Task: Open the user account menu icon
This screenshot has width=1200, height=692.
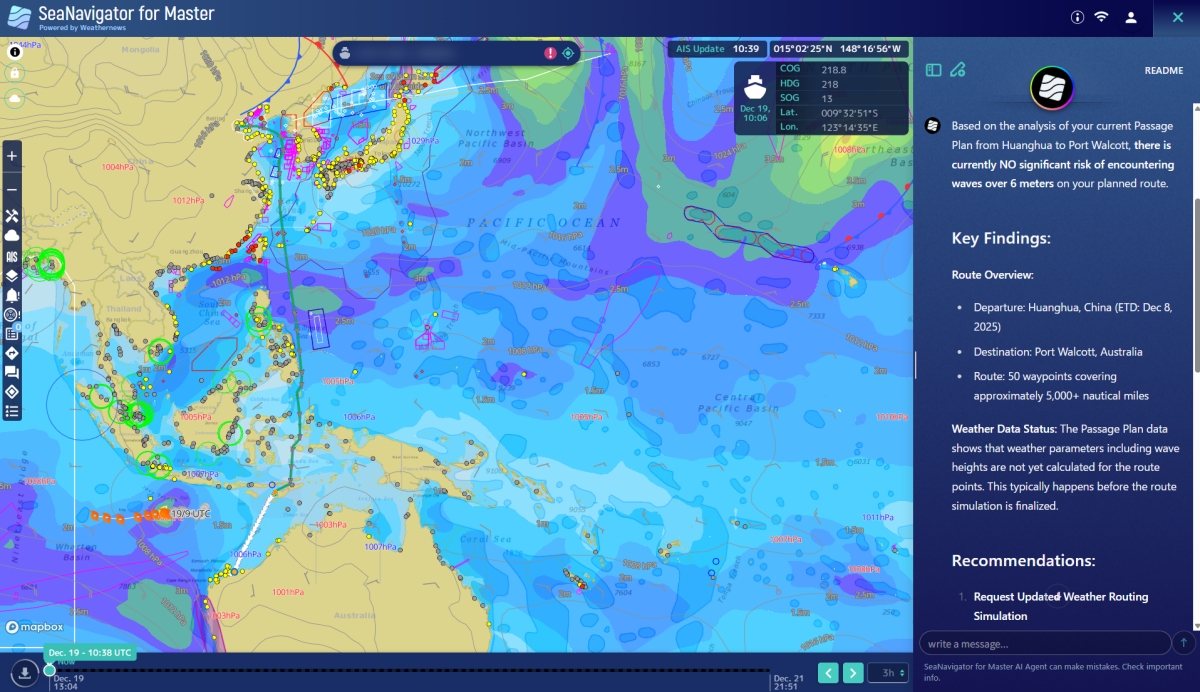Action: coord(1131,17)
